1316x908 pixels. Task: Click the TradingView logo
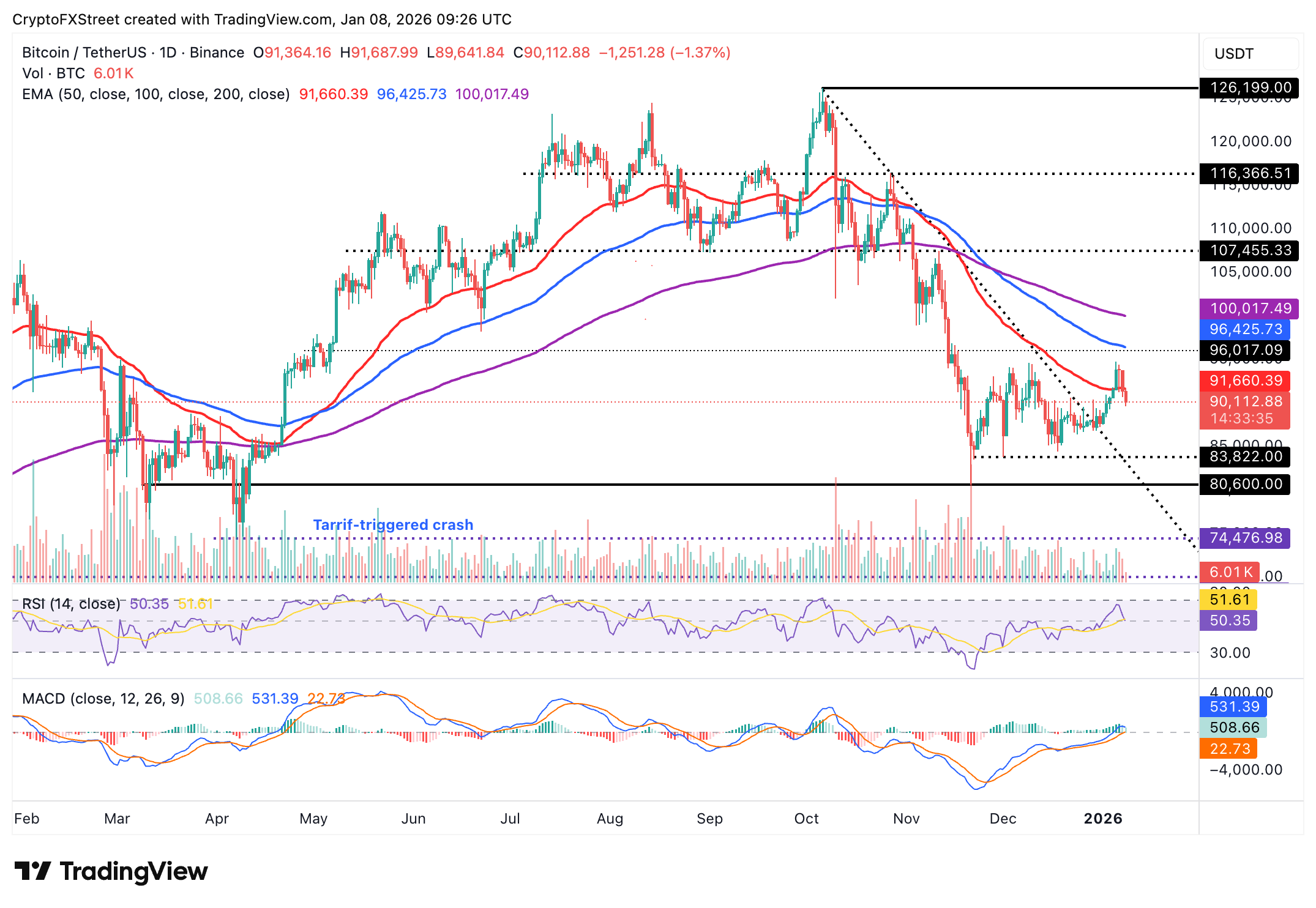pyautogui.click(x=110, y=871)
